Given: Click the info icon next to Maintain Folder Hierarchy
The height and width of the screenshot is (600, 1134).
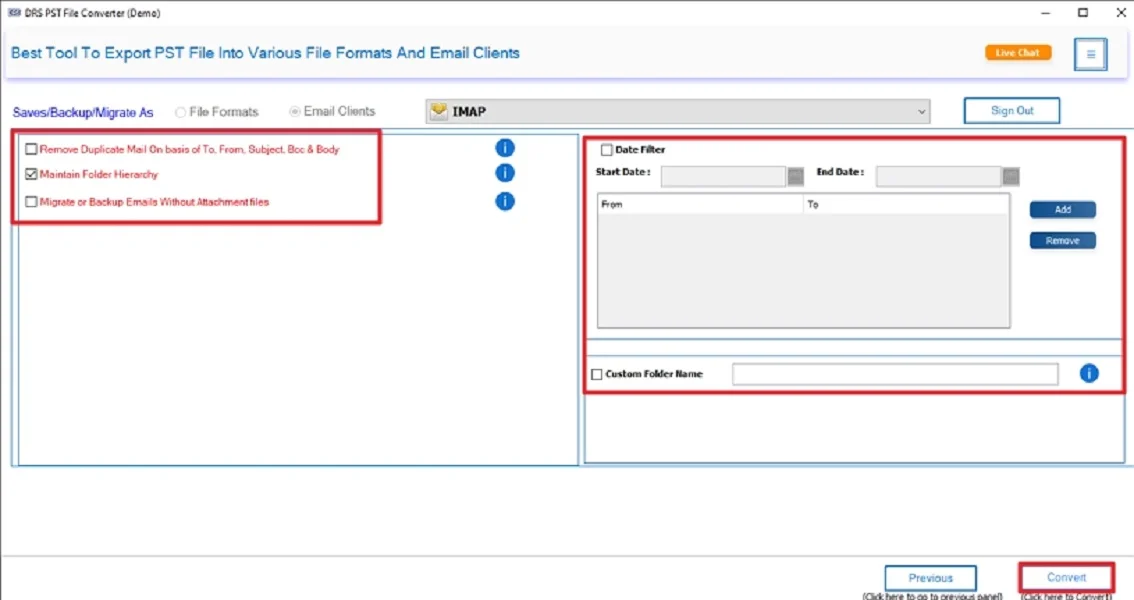Looking at the screenshot, I should click(x=505, y=173).
